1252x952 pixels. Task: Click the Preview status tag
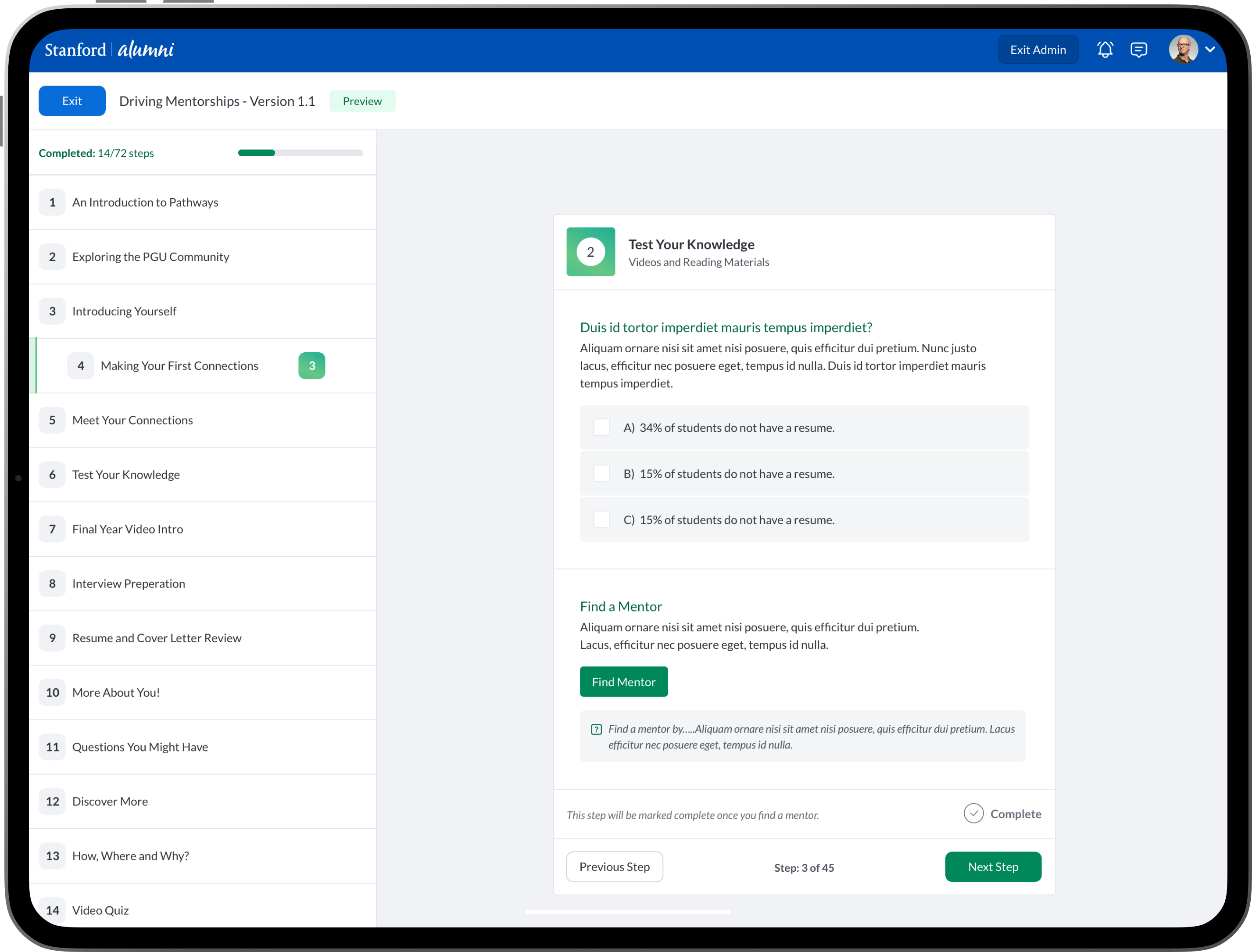pos(362,101)
